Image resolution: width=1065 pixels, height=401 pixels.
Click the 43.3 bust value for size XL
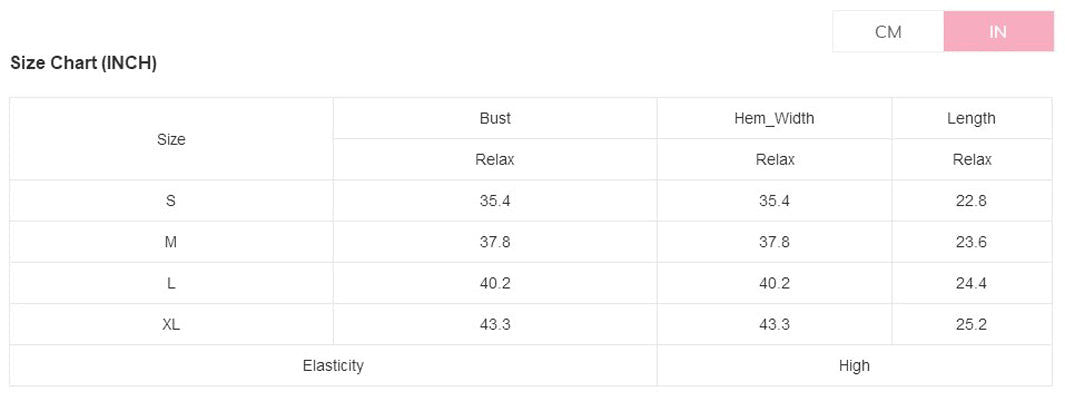point(495,324)
